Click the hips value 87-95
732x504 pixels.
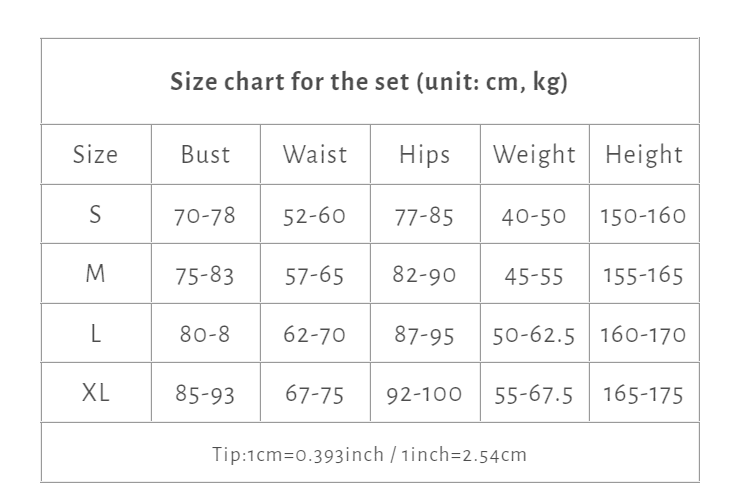click(424, 334)
